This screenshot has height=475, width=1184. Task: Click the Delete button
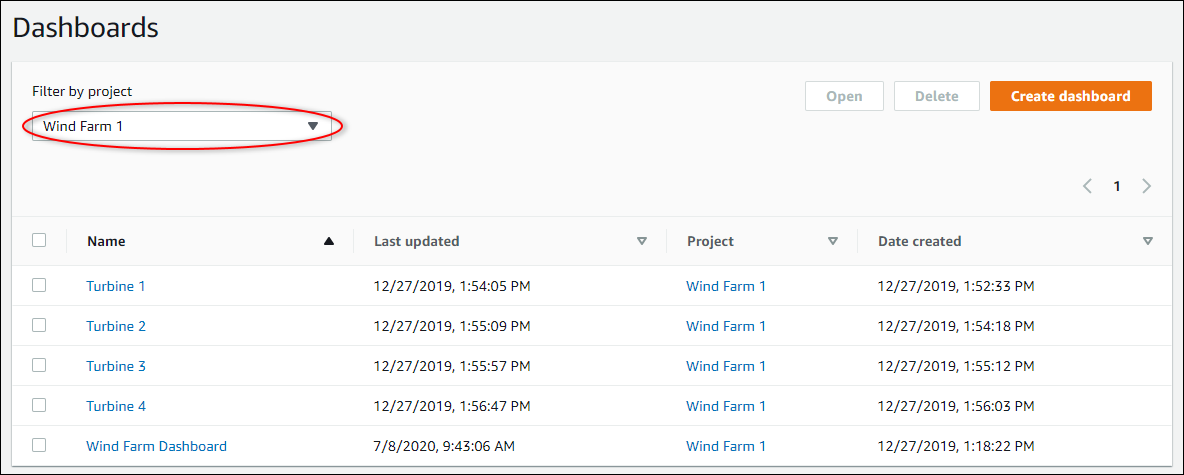[x=936, y=96]
